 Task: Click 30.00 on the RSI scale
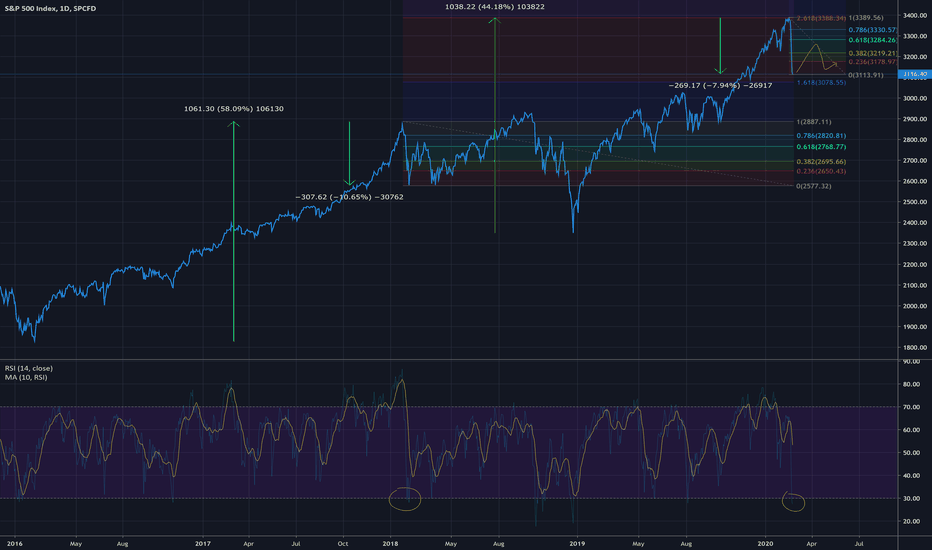click(x=911, y=499)
